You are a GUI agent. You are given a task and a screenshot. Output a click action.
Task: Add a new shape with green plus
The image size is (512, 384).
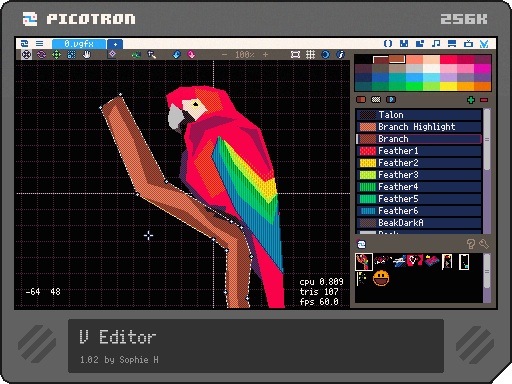click(471, 100)
